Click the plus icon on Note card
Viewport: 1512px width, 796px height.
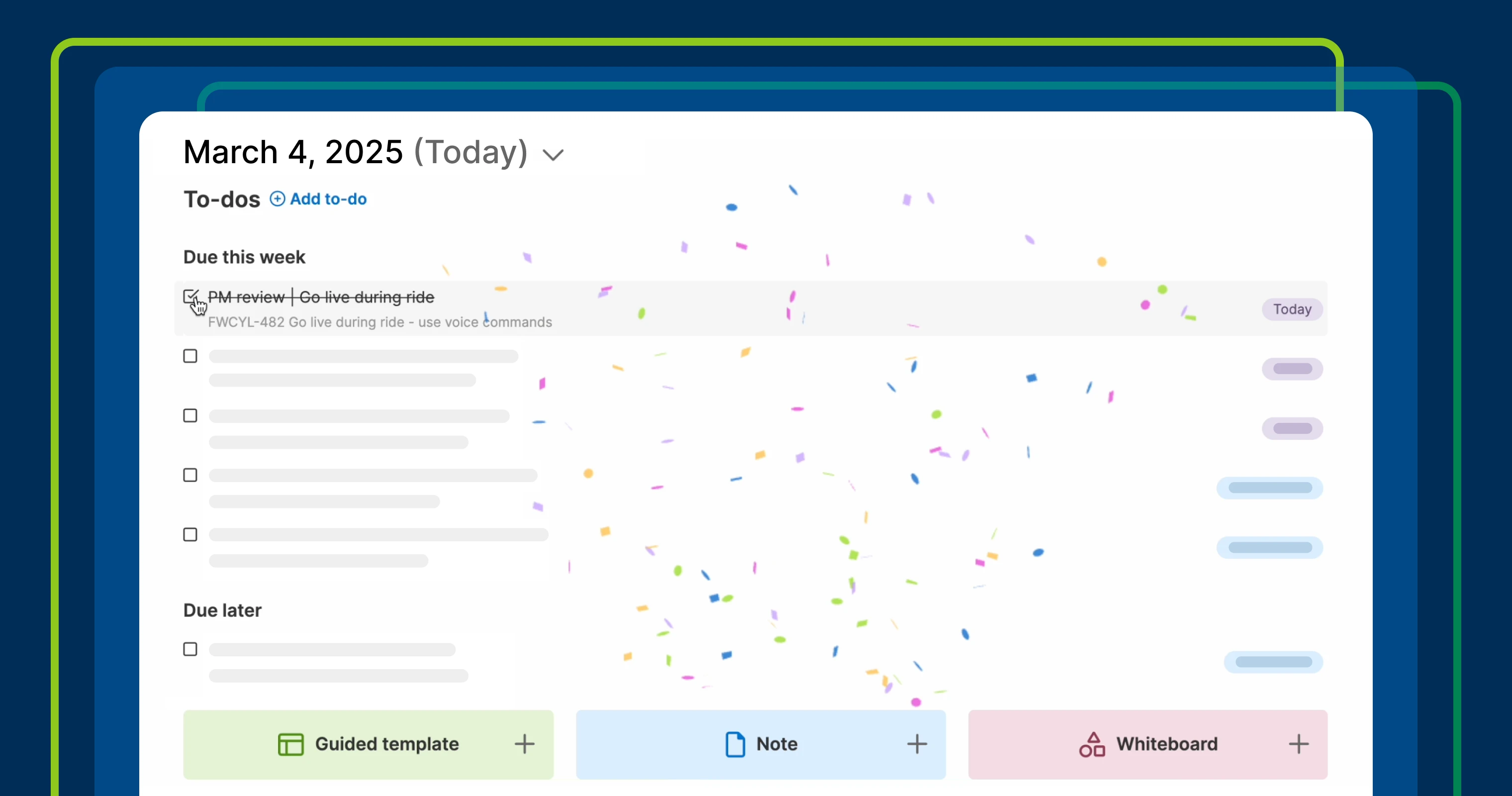tap(916, 744)
